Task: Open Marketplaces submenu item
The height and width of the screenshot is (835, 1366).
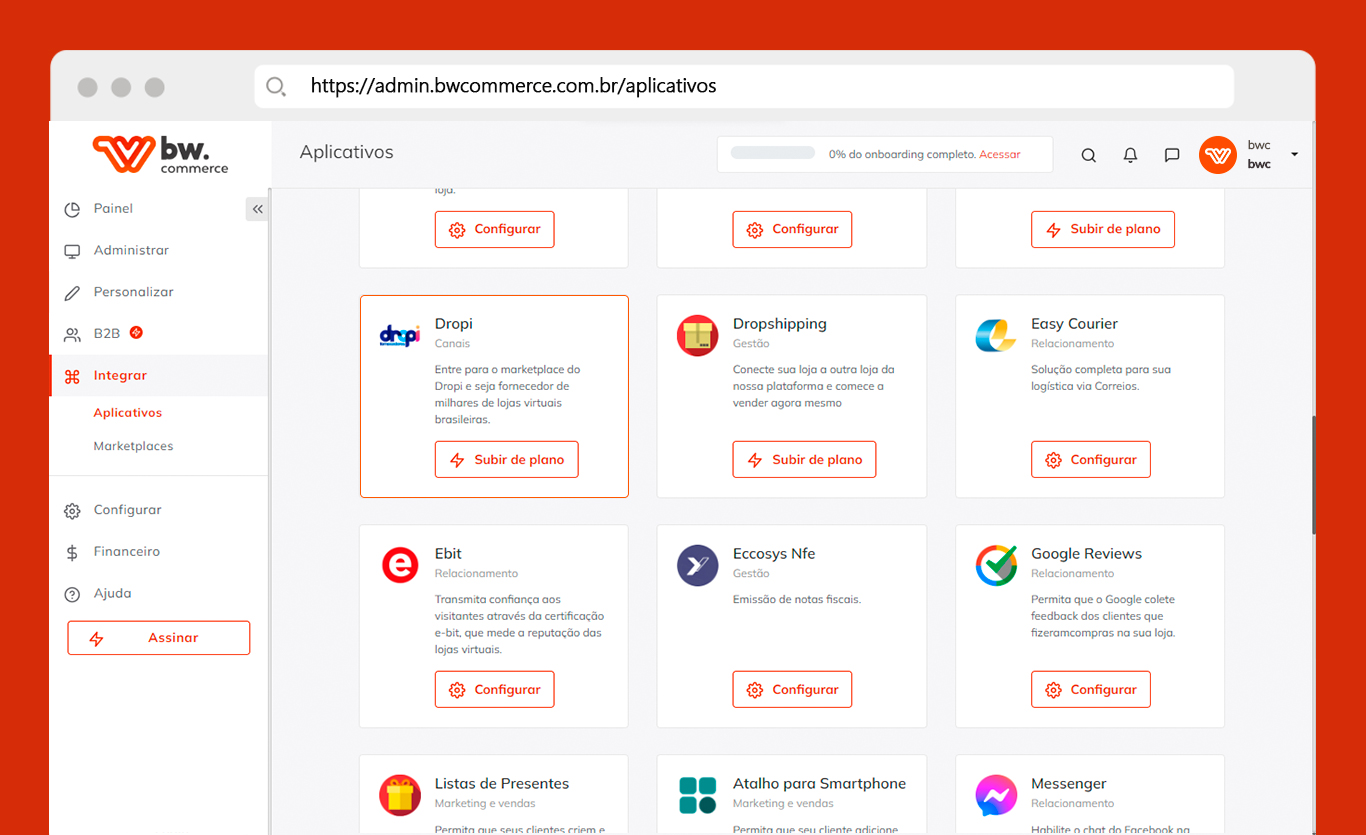Action: (133, 446)
